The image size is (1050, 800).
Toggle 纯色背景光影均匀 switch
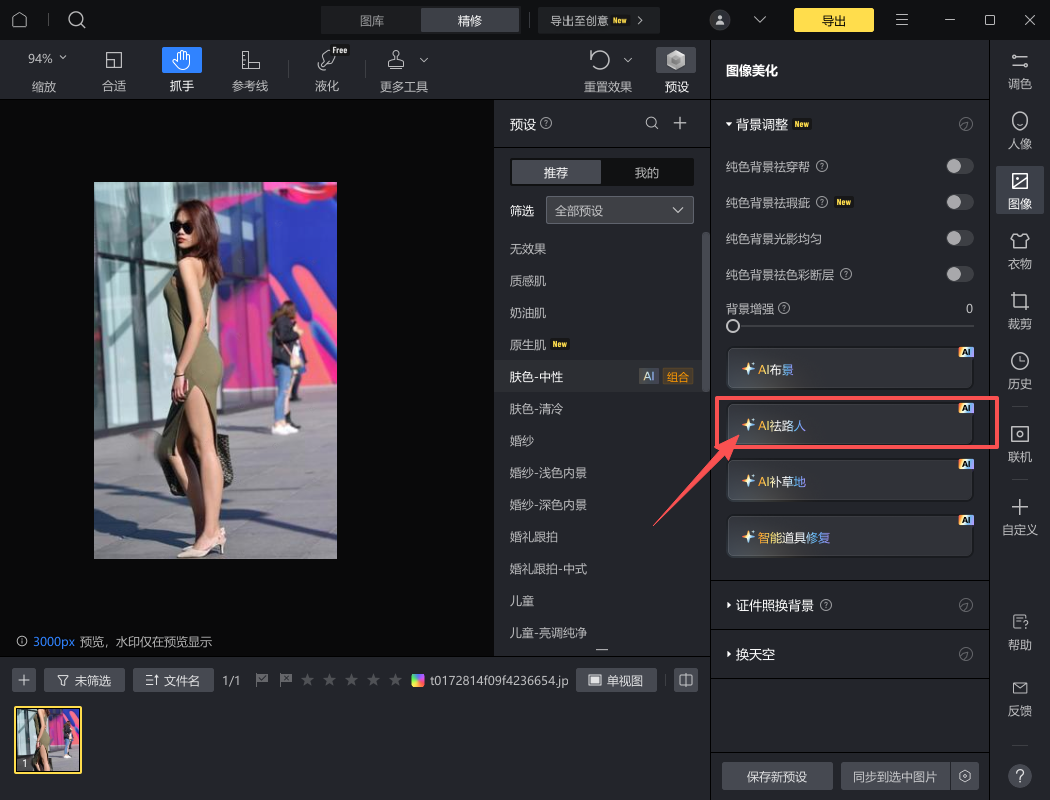(x=959, y=238)
